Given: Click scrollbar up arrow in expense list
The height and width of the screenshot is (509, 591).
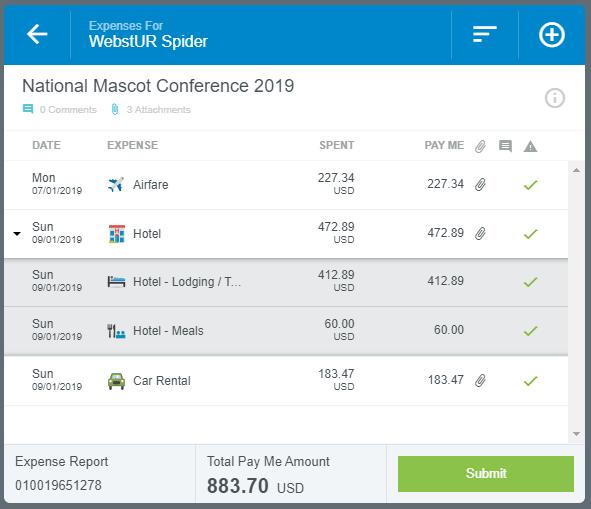Looking at the screenshot, I should pos(576,170).
